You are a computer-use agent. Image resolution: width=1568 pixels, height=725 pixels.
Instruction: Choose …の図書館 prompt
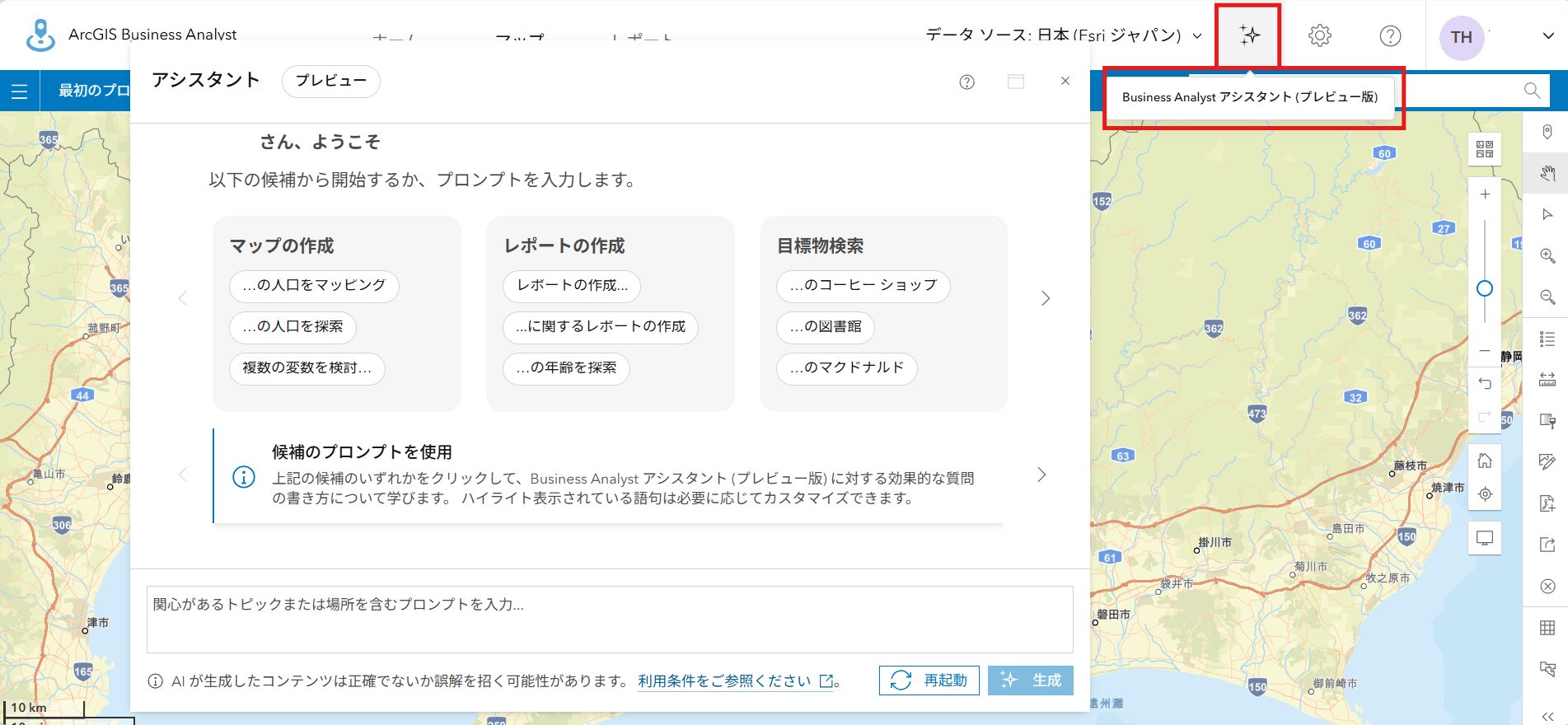[825, 327]
